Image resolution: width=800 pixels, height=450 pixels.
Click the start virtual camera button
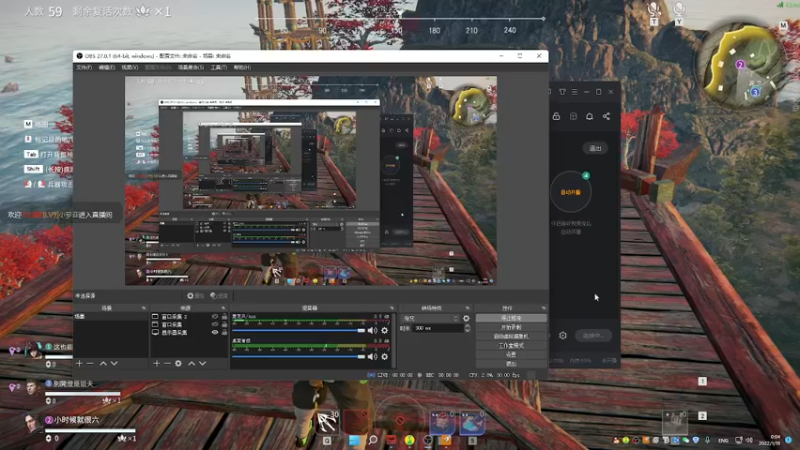511,336
